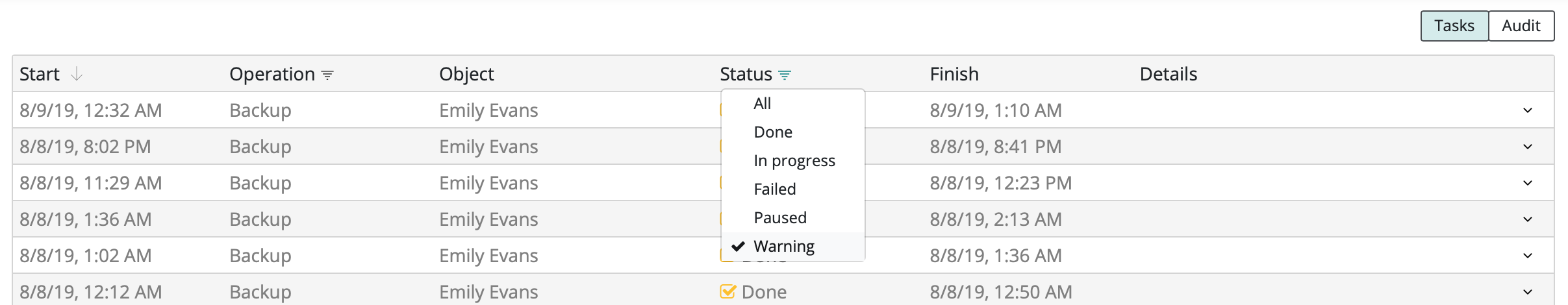The height and width of the screenshot is (305, 1568).
Task: Expand details of 8/9/19 12:32 AM backup
Action: (1528, 110)
